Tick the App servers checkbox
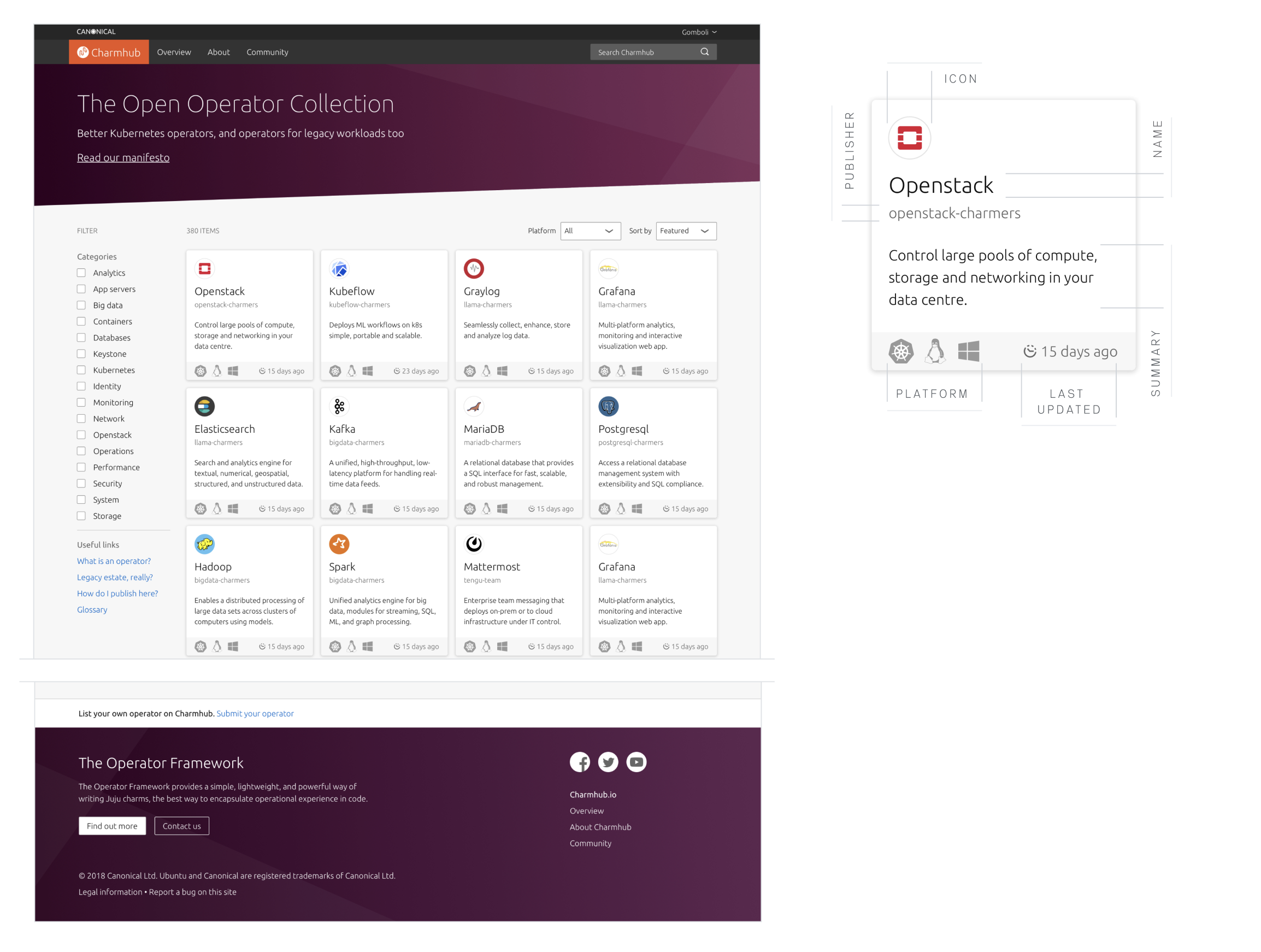The image size is (1261, 952). click(x=81, y=289)
